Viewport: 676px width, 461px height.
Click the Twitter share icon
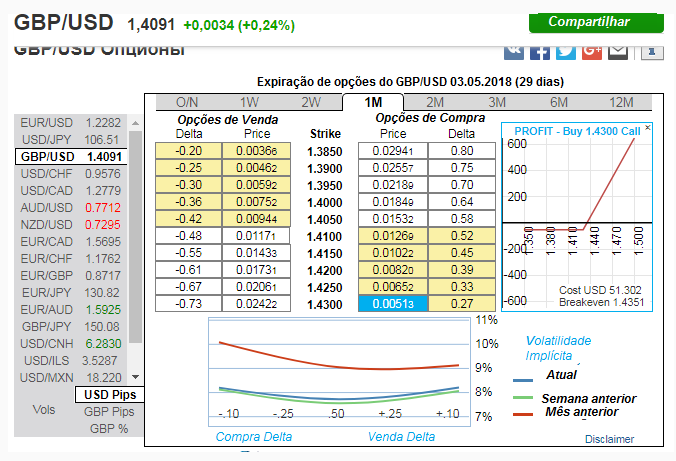(566, 50)
